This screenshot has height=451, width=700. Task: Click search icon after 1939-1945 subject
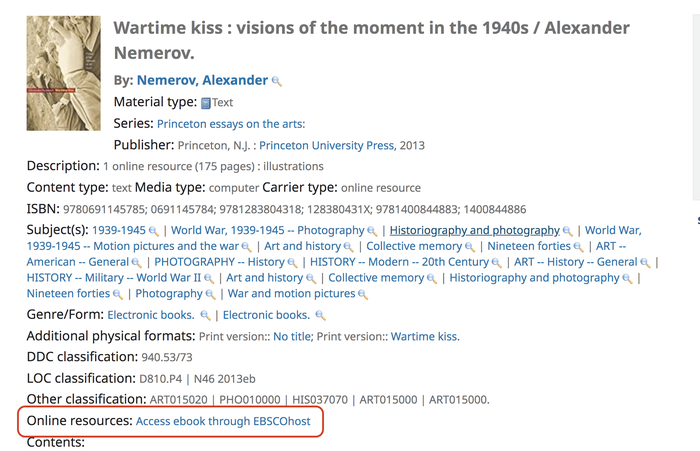[154, 231]
